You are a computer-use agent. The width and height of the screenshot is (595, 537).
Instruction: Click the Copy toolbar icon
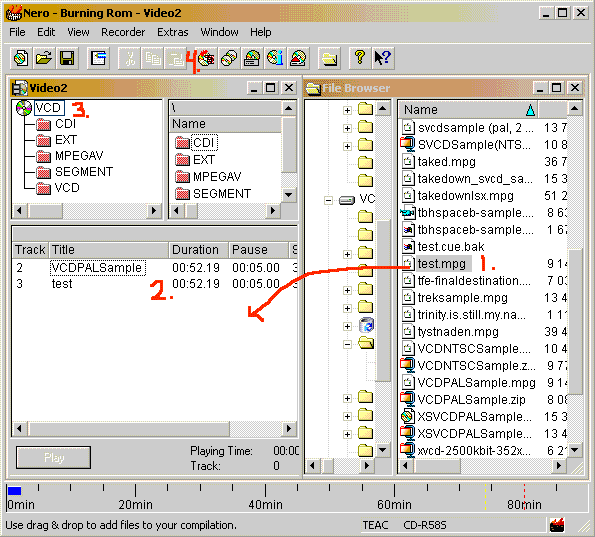(153, 58)
